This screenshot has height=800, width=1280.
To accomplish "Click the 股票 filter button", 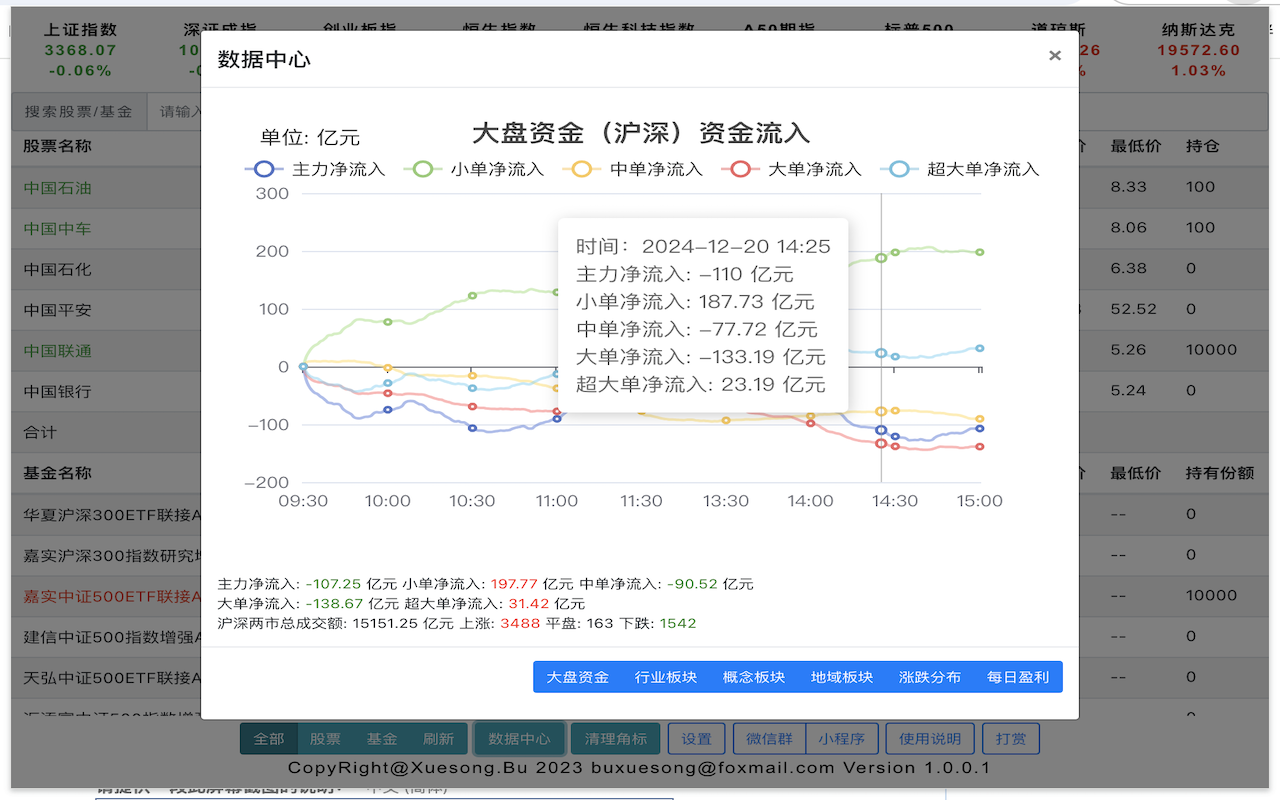I will tap(326, 739).
